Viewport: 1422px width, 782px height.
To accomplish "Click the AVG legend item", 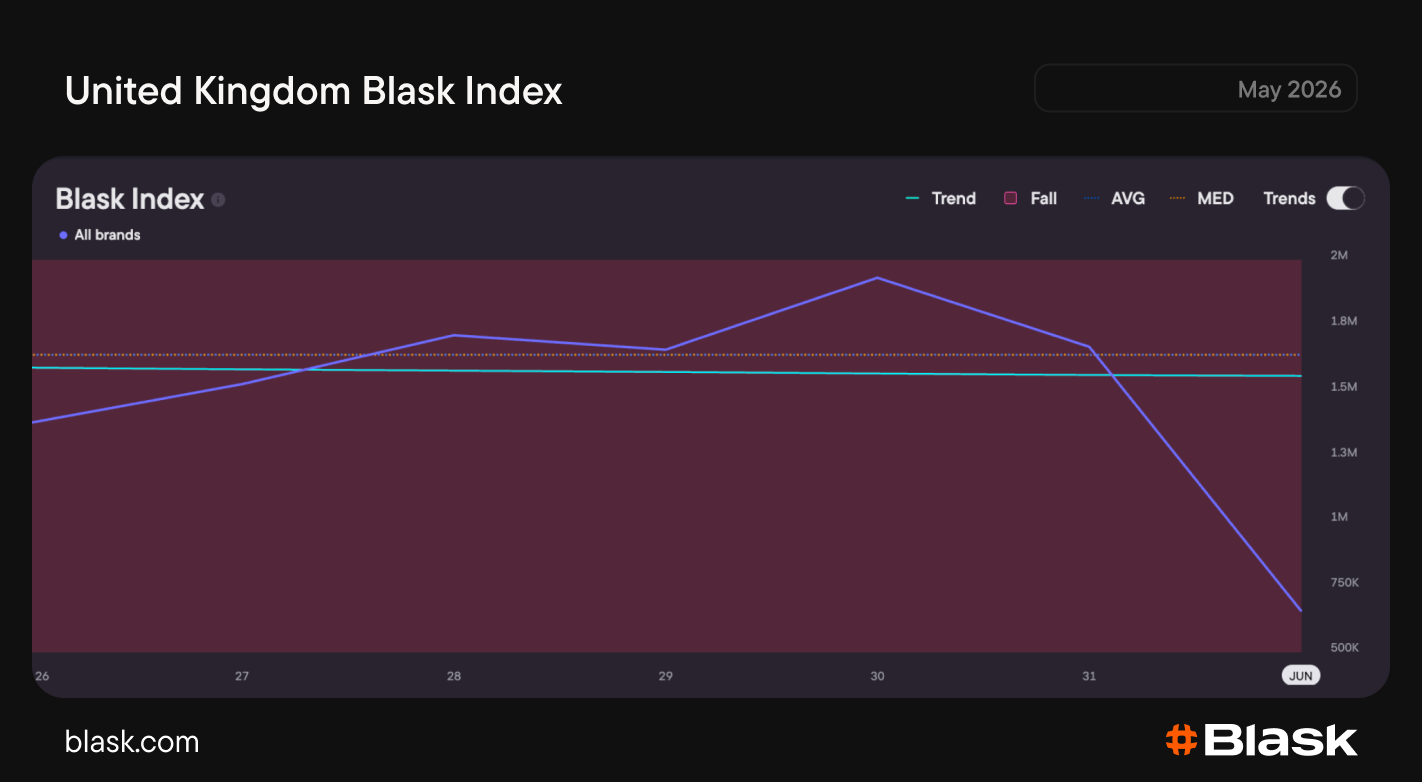I will click(1114, 198).
